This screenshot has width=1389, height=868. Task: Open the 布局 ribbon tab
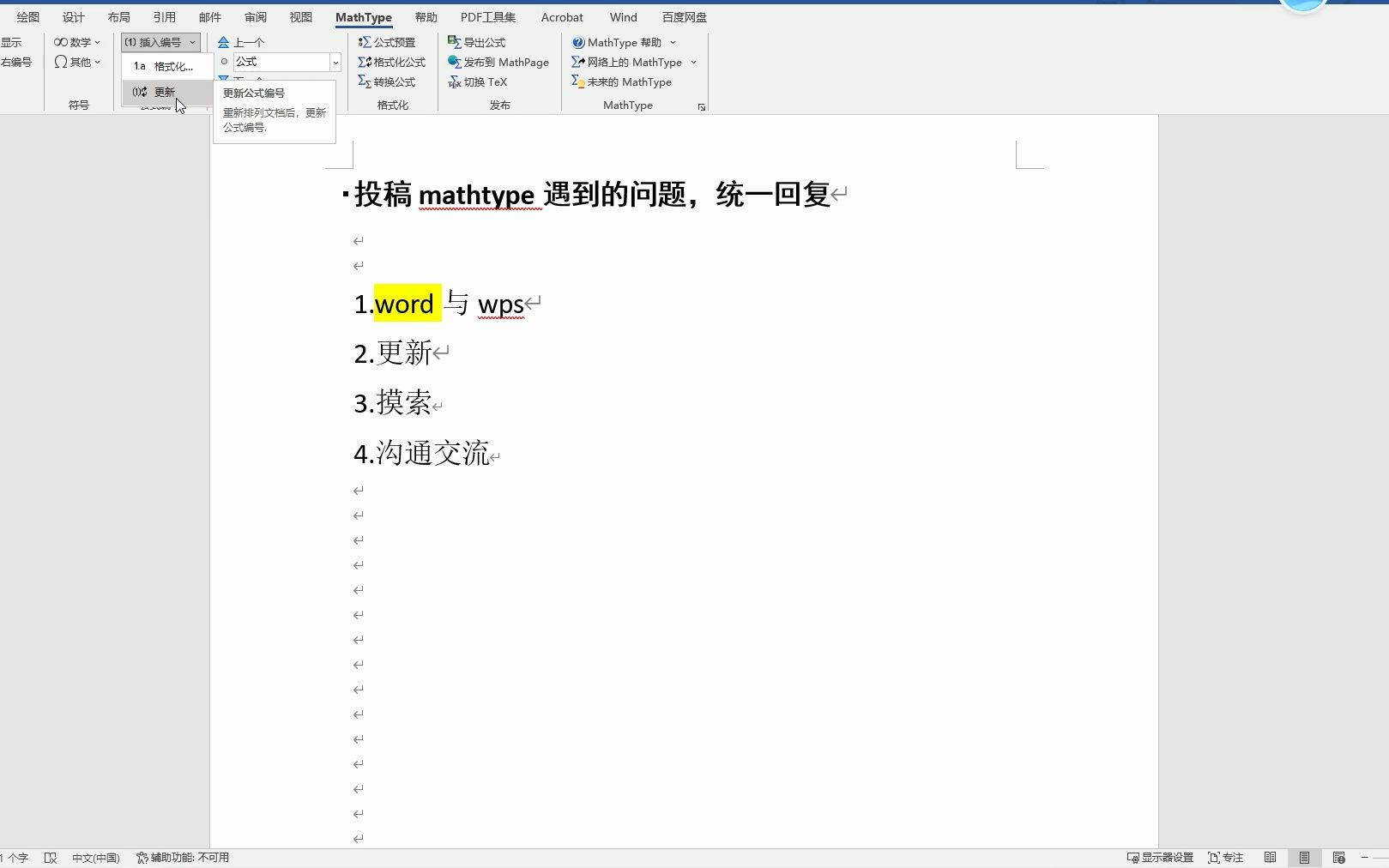click(119, 17)
